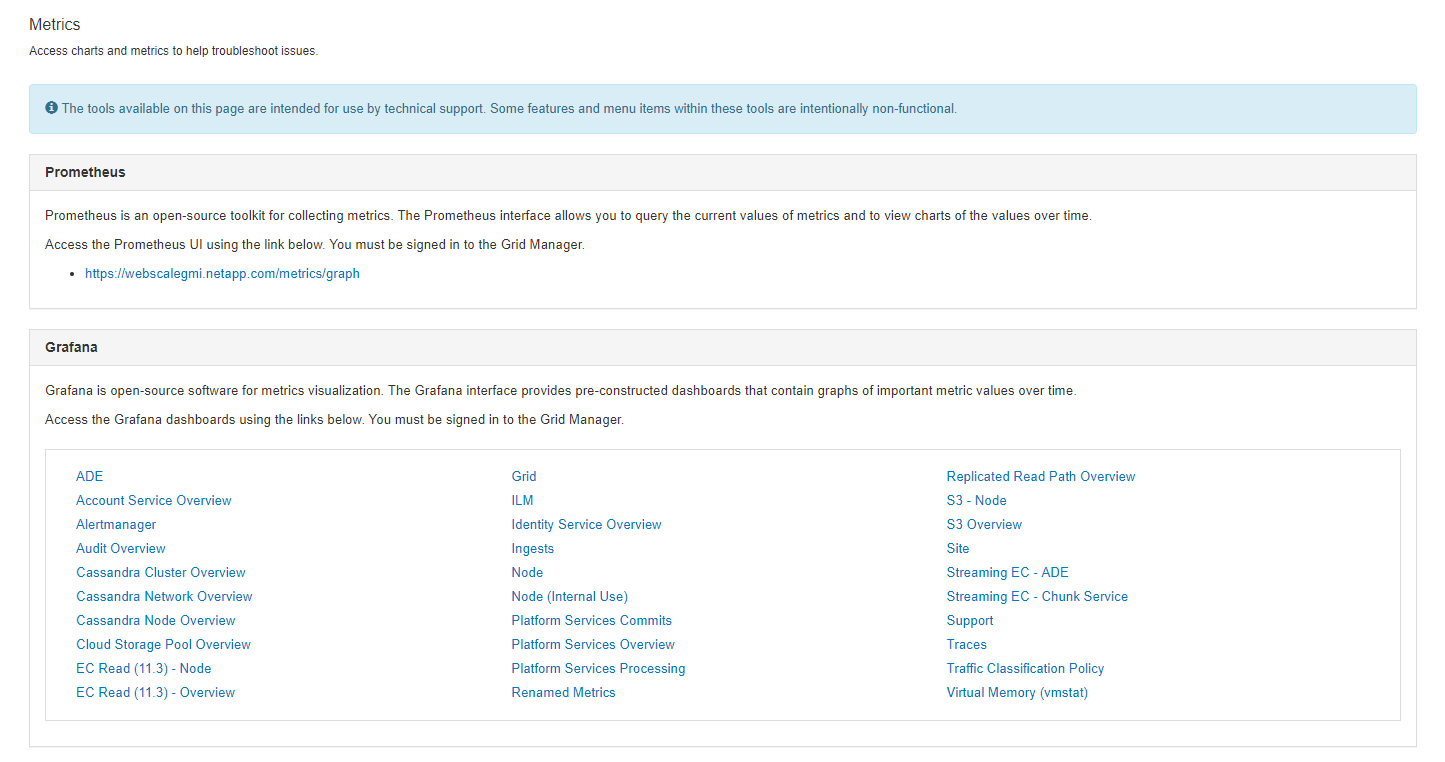Image resolution: width=1445 pixels, height=762 pixels.
Task: Open the Renamed Metrics dashboard
Action: [x=564, y=692]
